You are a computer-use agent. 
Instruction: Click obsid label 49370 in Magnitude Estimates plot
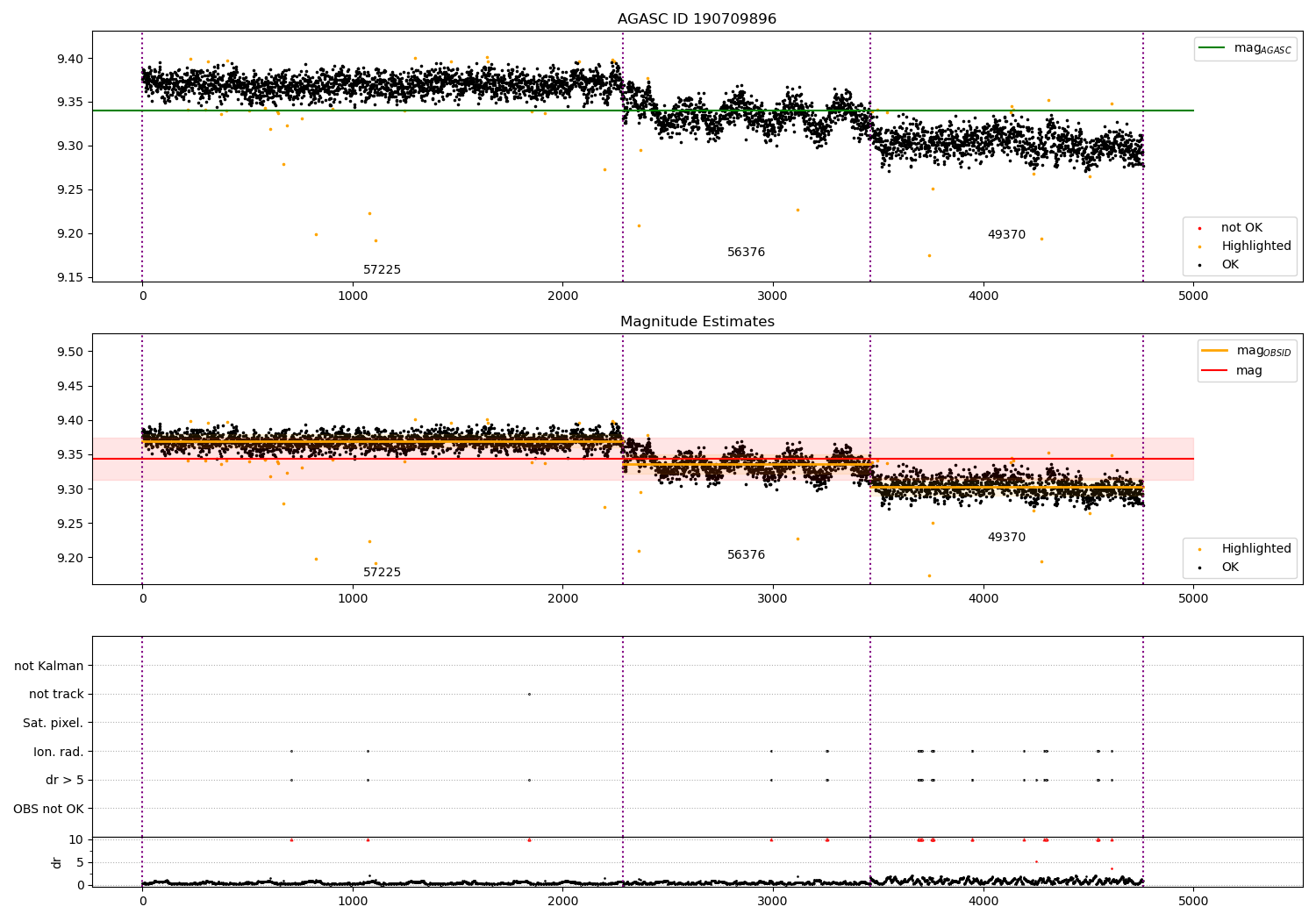point(1006,538)
